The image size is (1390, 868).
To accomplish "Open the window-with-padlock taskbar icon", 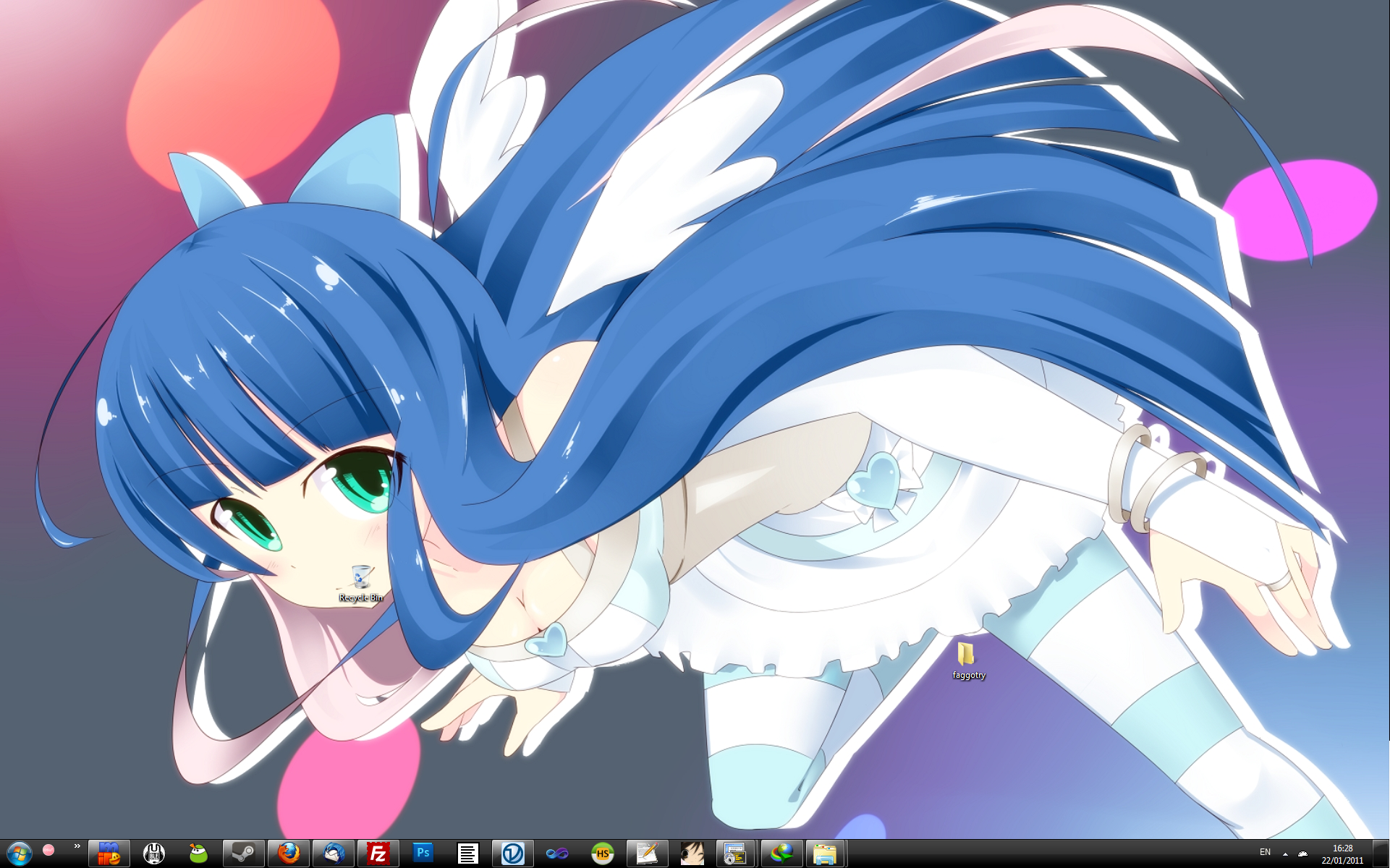I will 735,854.
